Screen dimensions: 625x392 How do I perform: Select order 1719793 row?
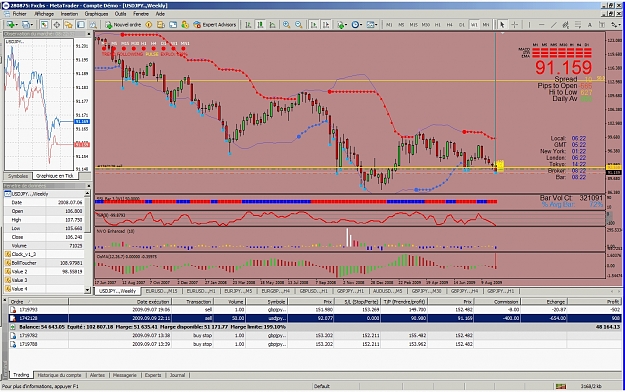[315, 309]
